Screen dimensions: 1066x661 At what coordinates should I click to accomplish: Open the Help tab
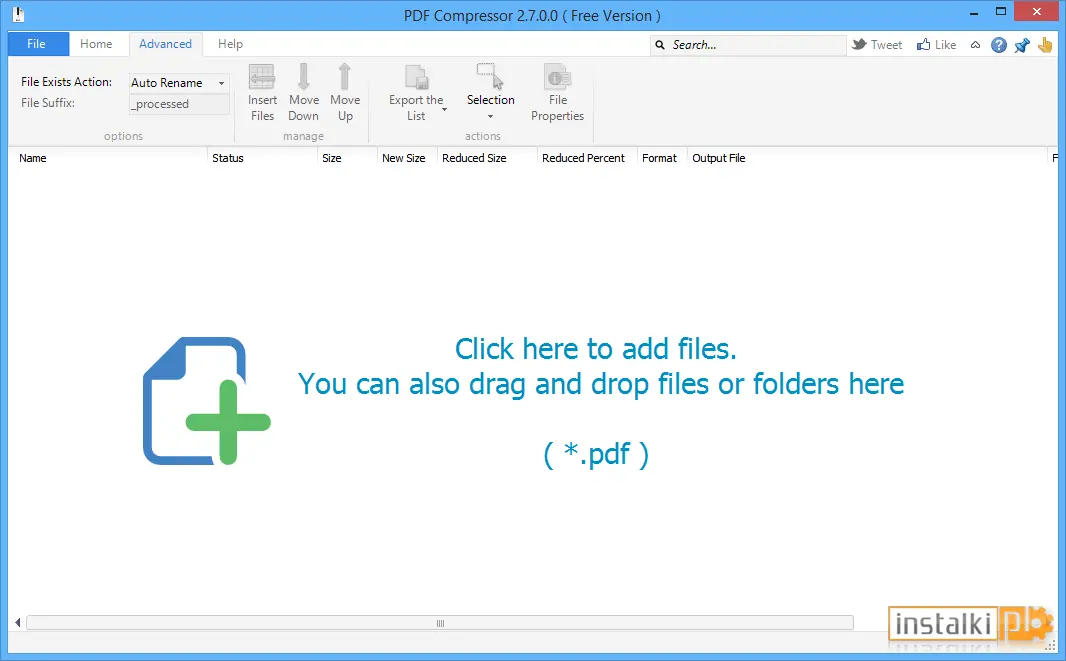point(230,44)
